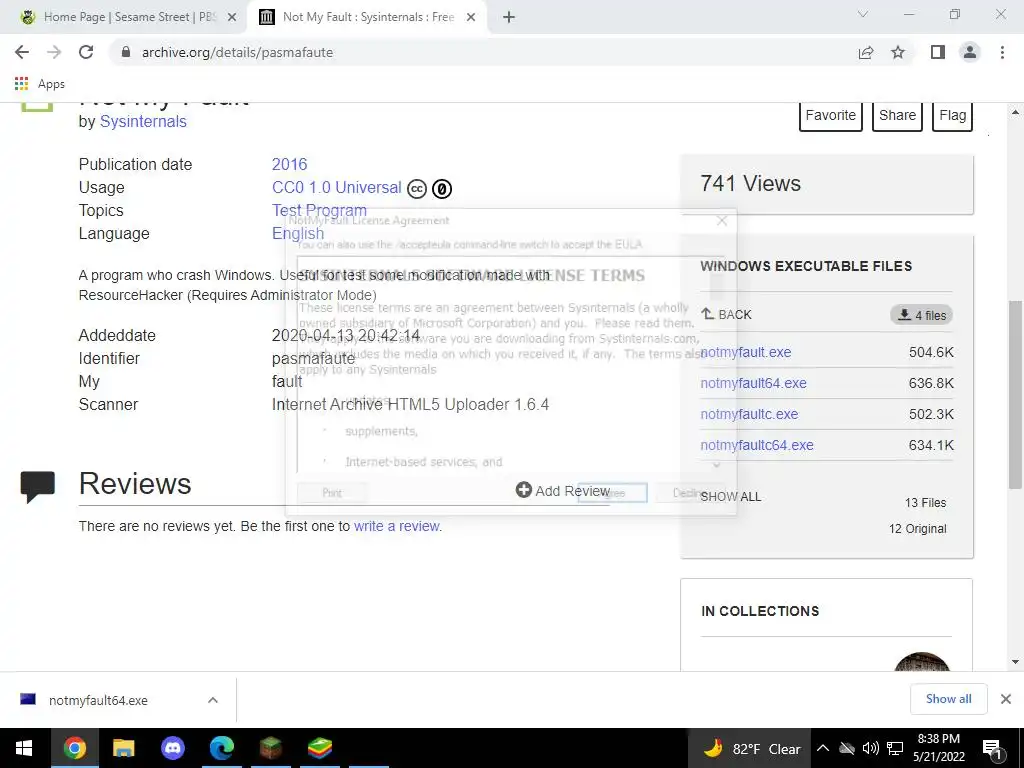The image size is (1024, 768).
Task: Click the Share button on the archive page
Action: [897, 116]
